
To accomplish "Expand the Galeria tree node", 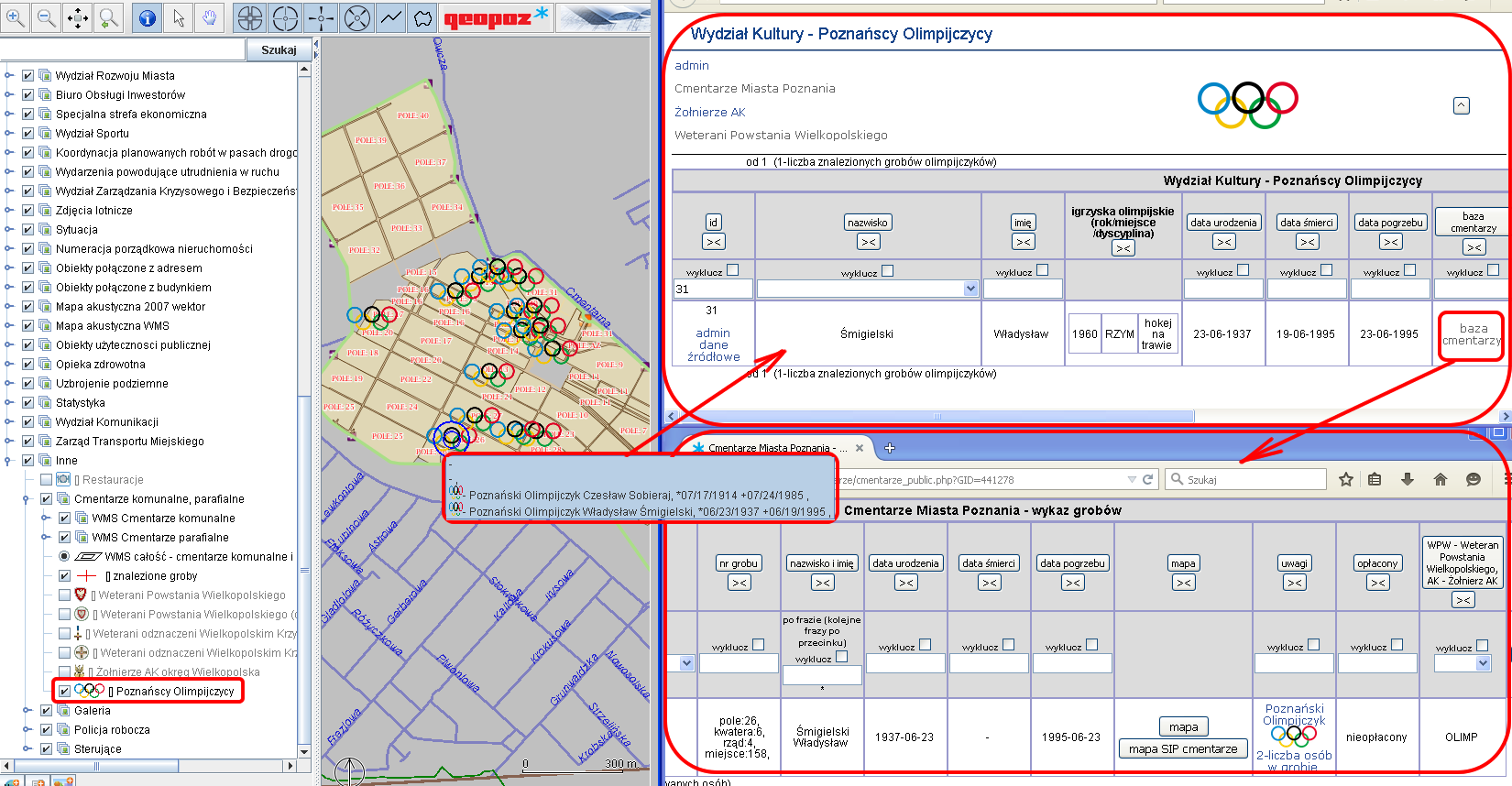I will (27, 710).
